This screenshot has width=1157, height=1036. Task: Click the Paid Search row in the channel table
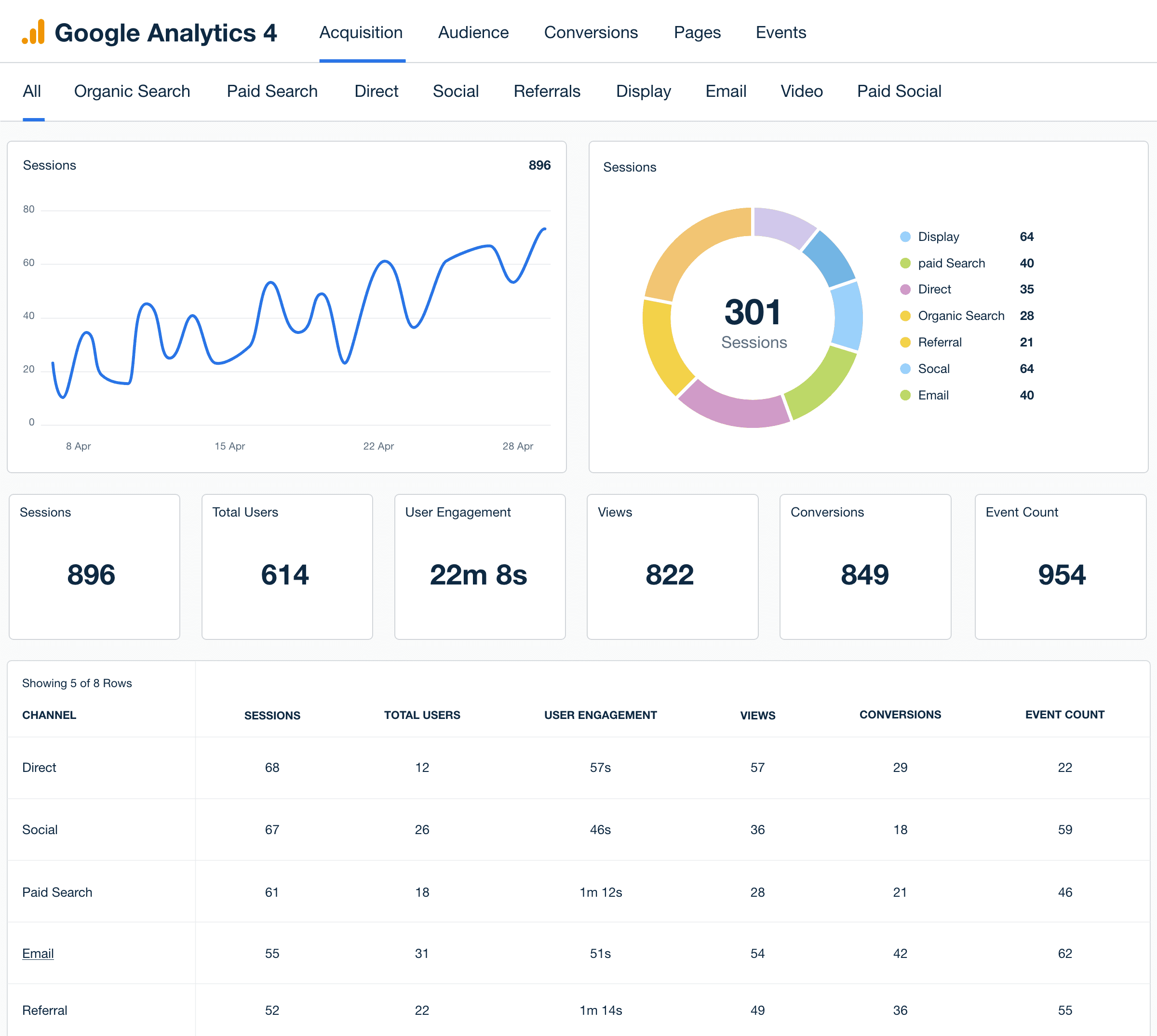57,892
